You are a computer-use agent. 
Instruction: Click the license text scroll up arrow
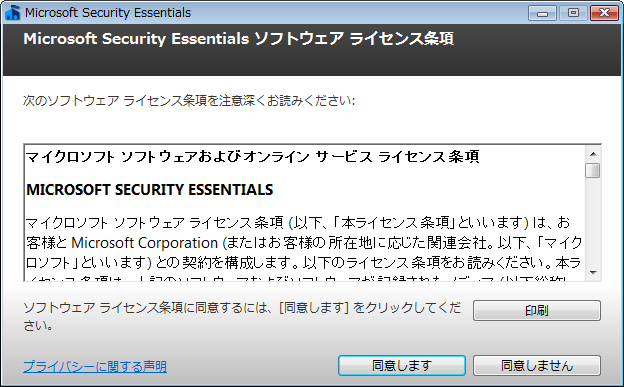pos(593,154)
